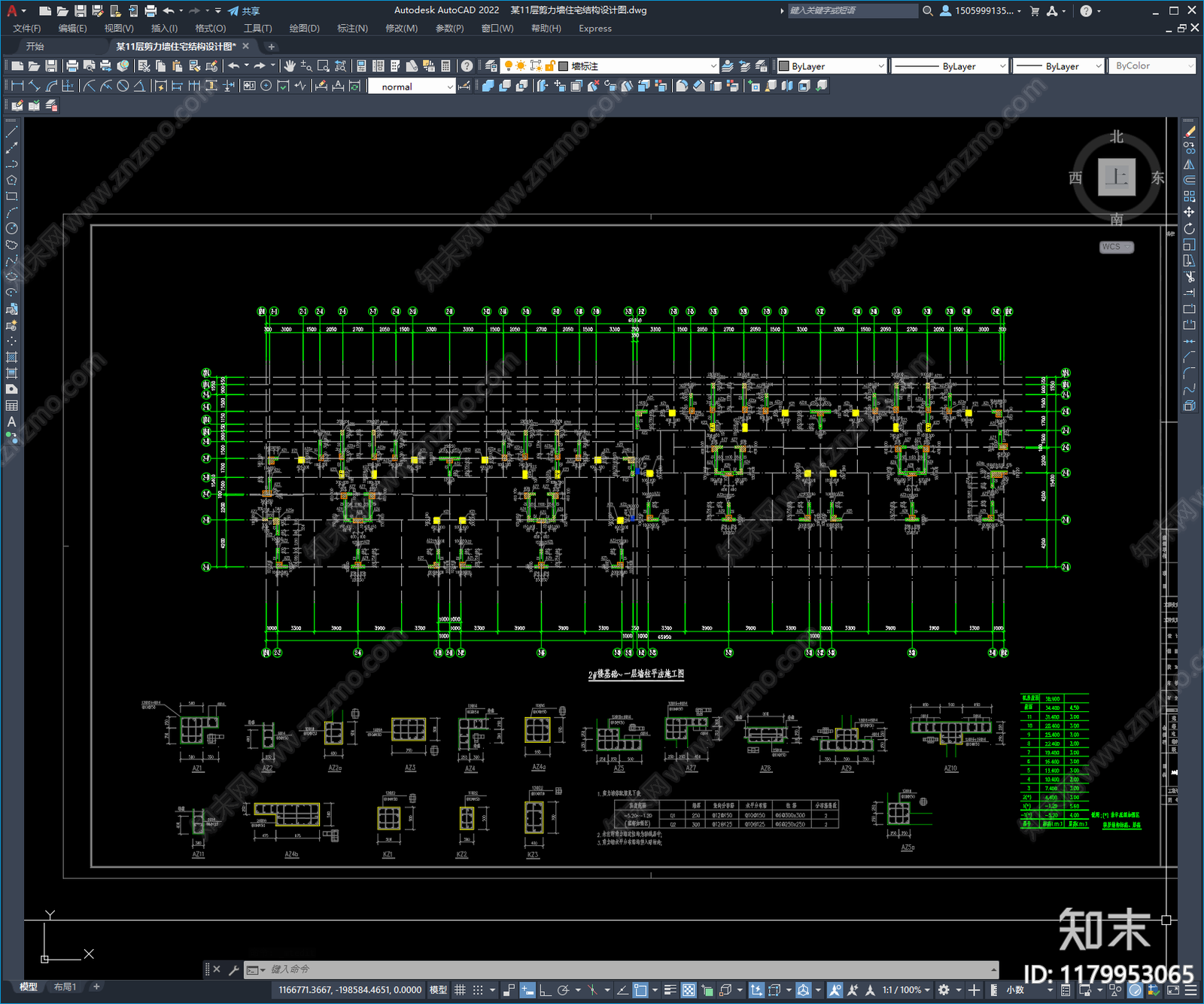
Task: Click the Plot (printer) toolbar icon
Action: point(73,66)
